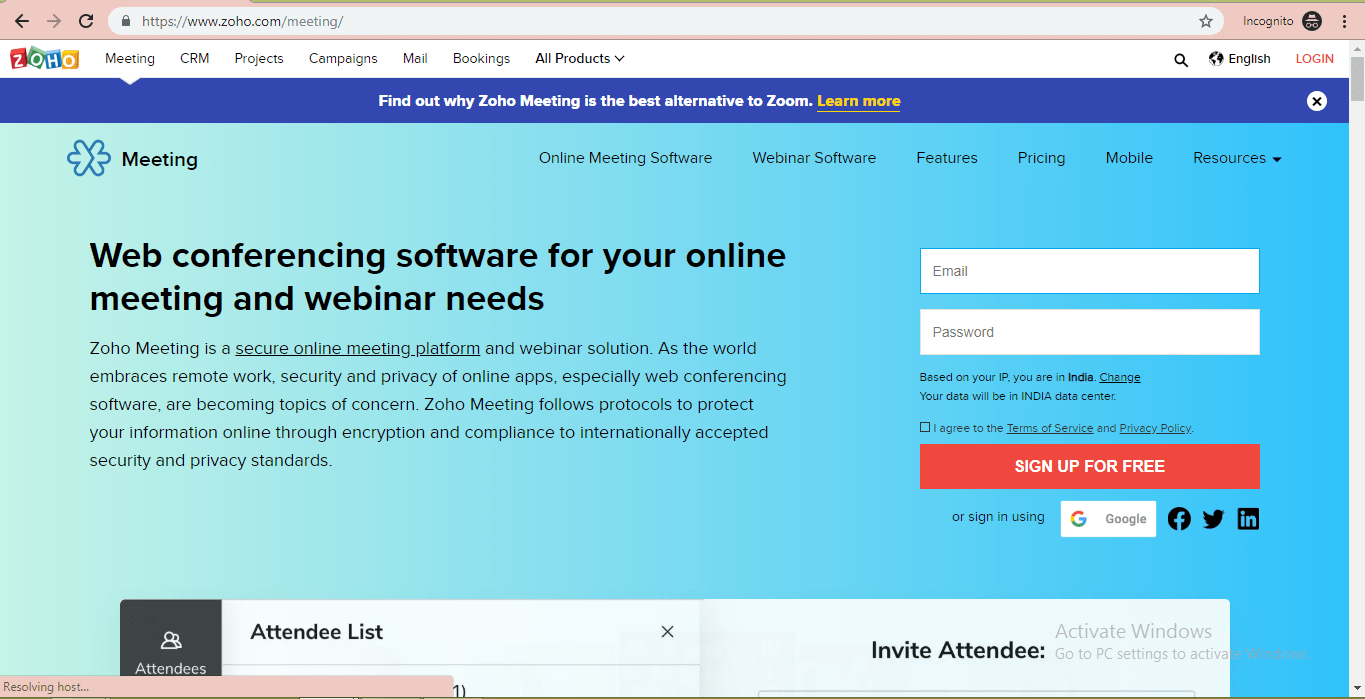1365x699 pixels.
Task: Sign in using the Google button
Action: (1108, 519)
